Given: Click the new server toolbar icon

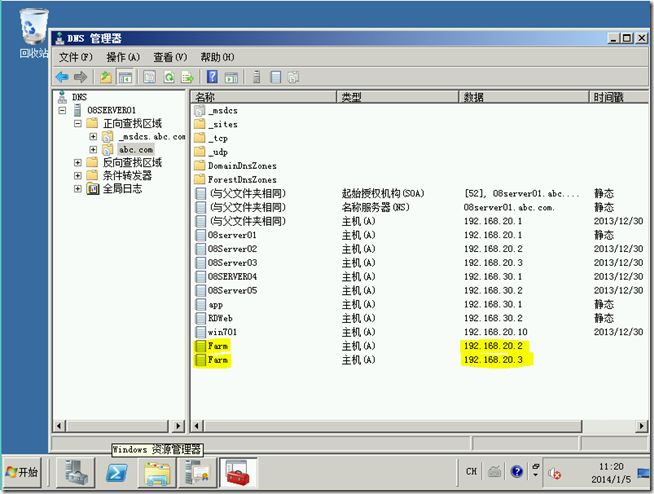Looking at the screenshot, I should [x=257, y=77].
